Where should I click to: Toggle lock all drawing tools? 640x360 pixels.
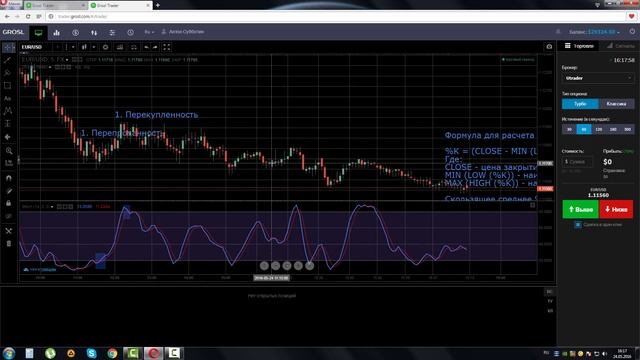[x=9, y=203]
